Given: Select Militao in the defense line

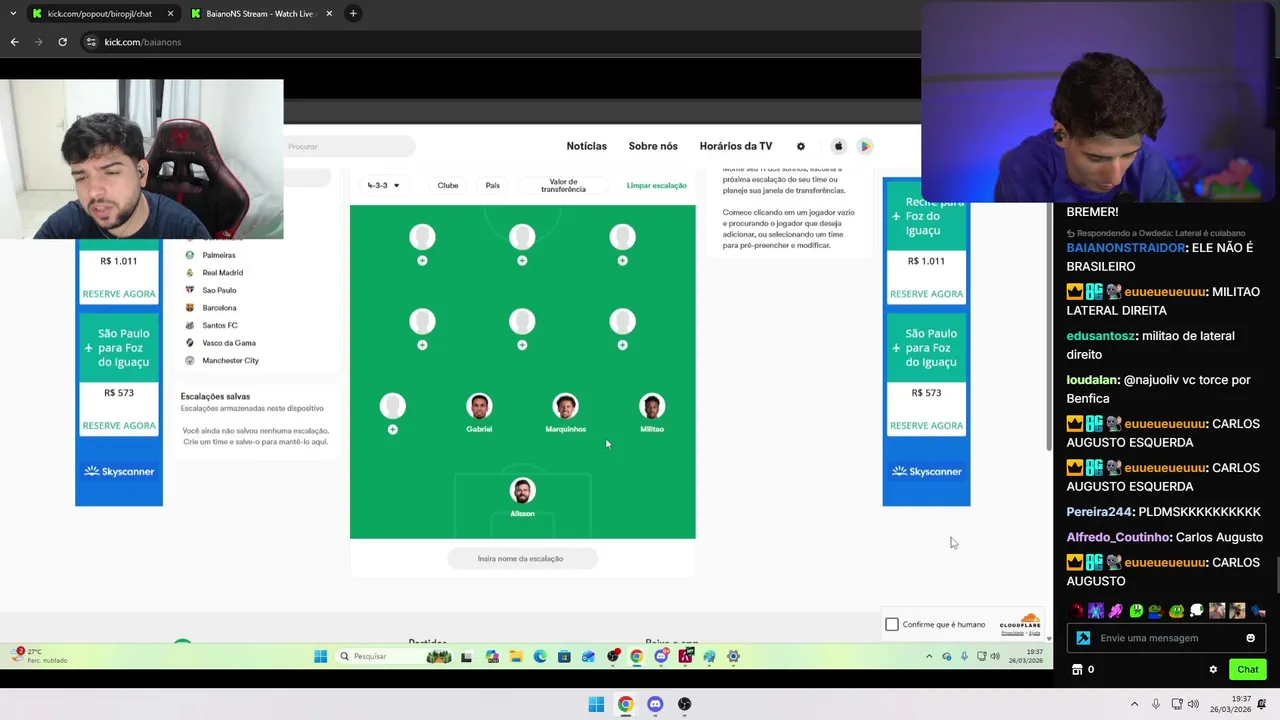Looking at the screenshot, I should [x=652, y=412].
